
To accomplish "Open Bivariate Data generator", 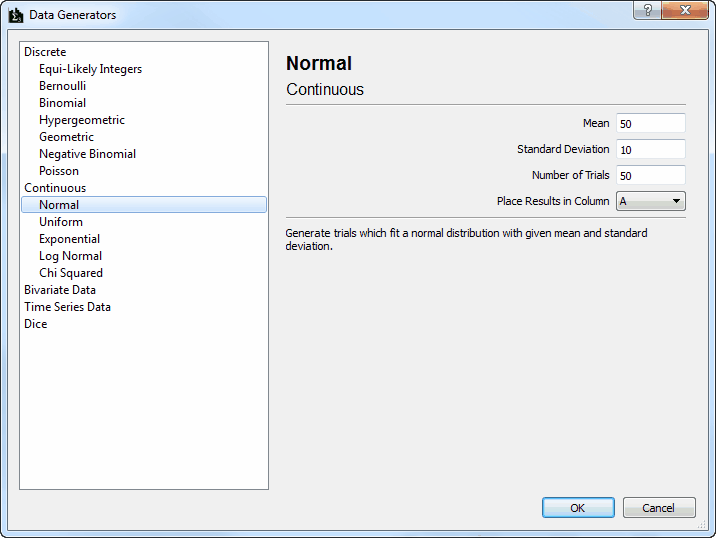I will 60,290.
